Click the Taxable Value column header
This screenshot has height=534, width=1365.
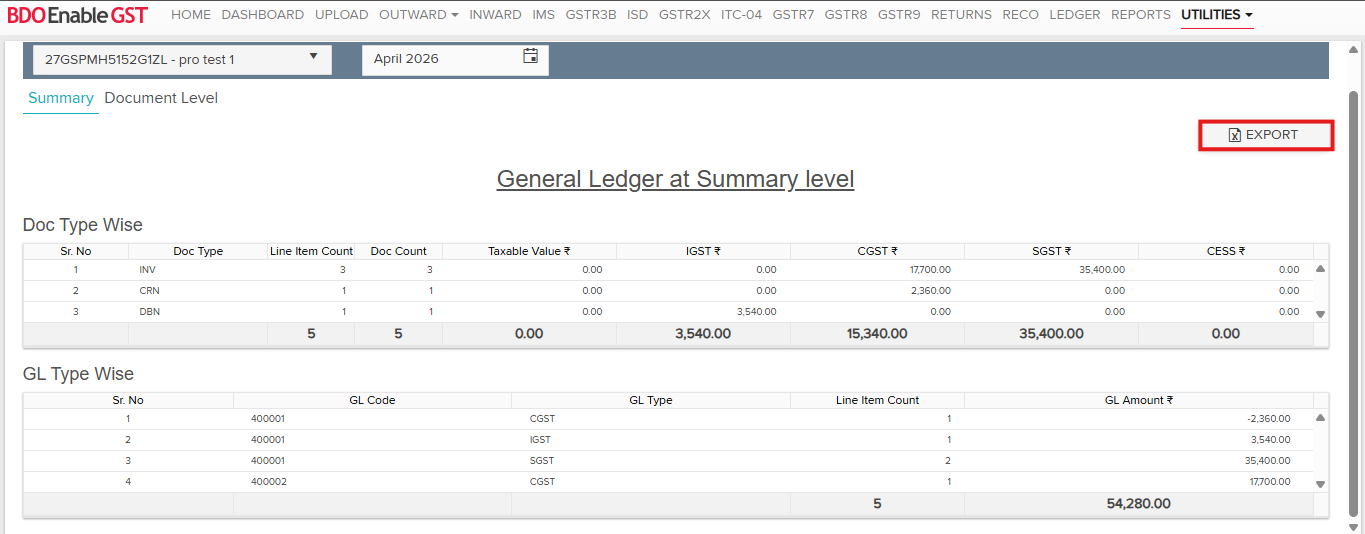pos(529,251)
